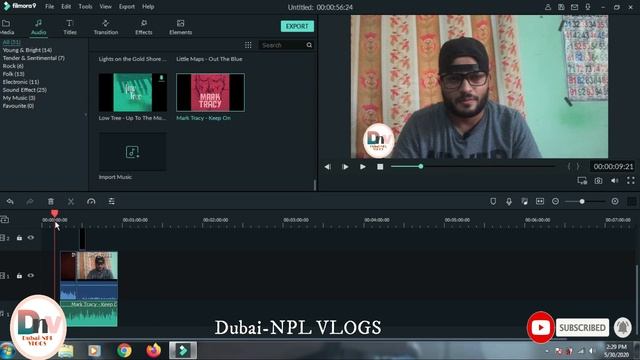Select the Mark Tracy - Keep On thumbnail
The width and height of the screenshot is (640, 360).
210,92
